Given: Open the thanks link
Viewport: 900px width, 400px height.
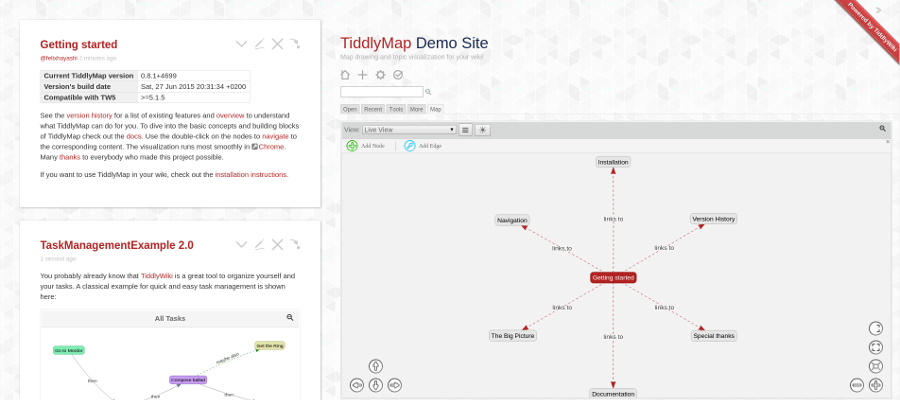Looking at the screenshot, I should click(x=69, y=157).
